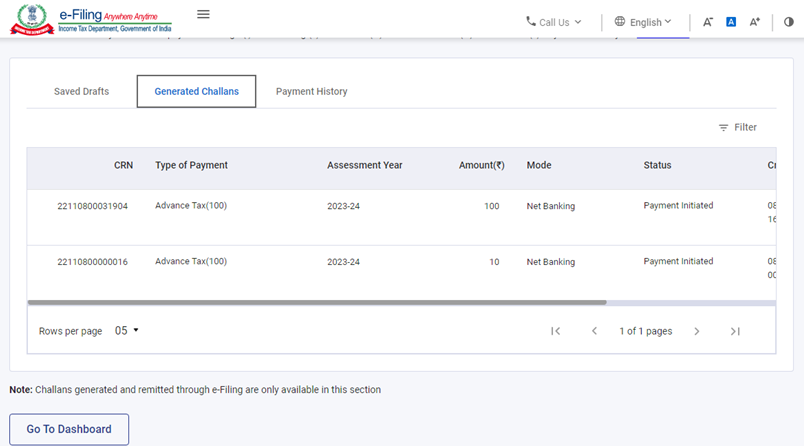804x447 pixels.
Task: Select the Generated Challans tab
Action: 196,91
